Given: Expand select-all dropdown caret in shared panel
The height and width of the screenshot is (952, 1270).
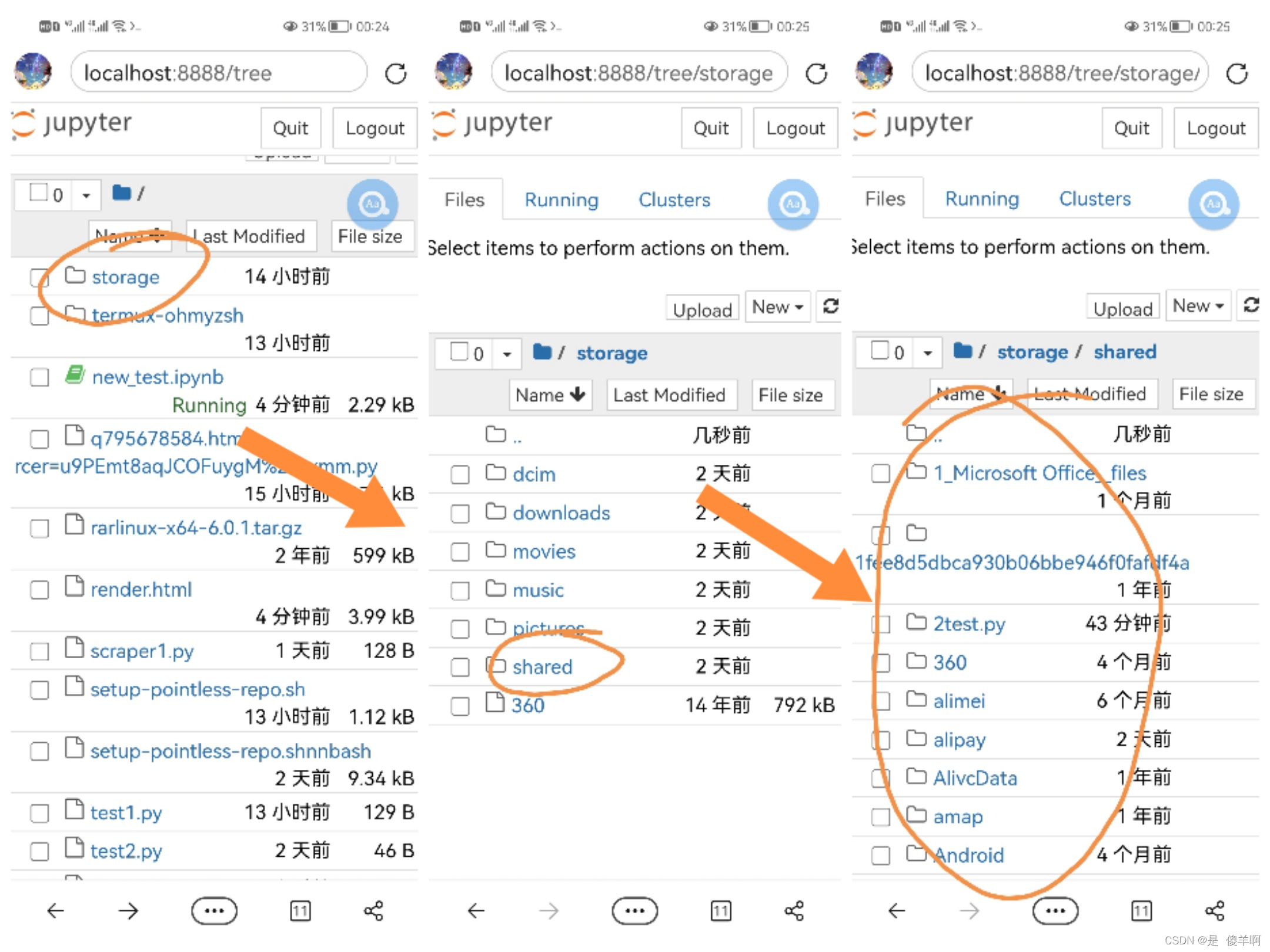Looking at the screenshot, I should [x=927, y=353].
